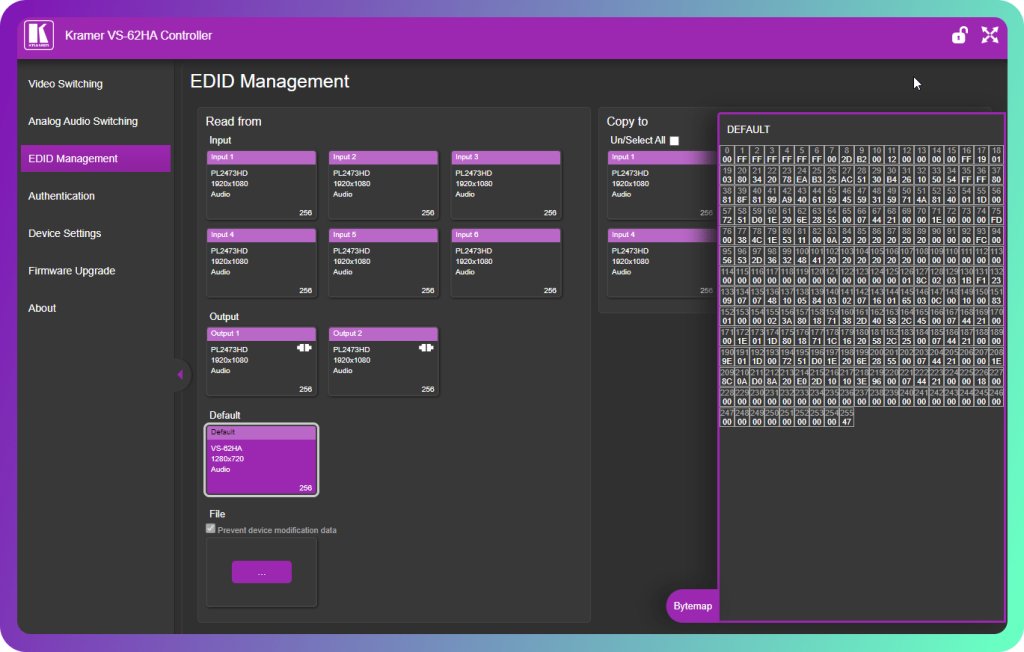The width and height of the screenshot is (1024, 652).
Task: Click the file browse "..." button
Action: tap(262, 572)
